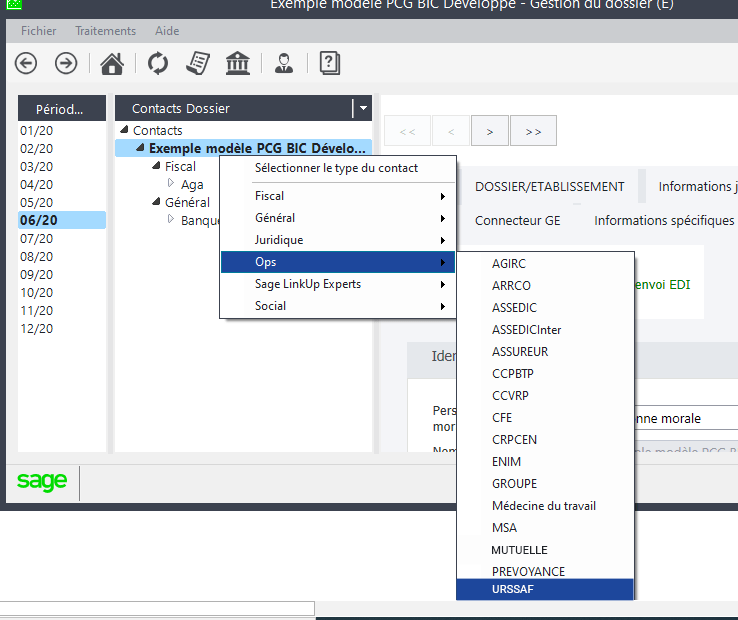The width and height of the screenshot is (738, 620).
Task: Switch to Informations spécifiques tab
Action: (x=664, y=221)
